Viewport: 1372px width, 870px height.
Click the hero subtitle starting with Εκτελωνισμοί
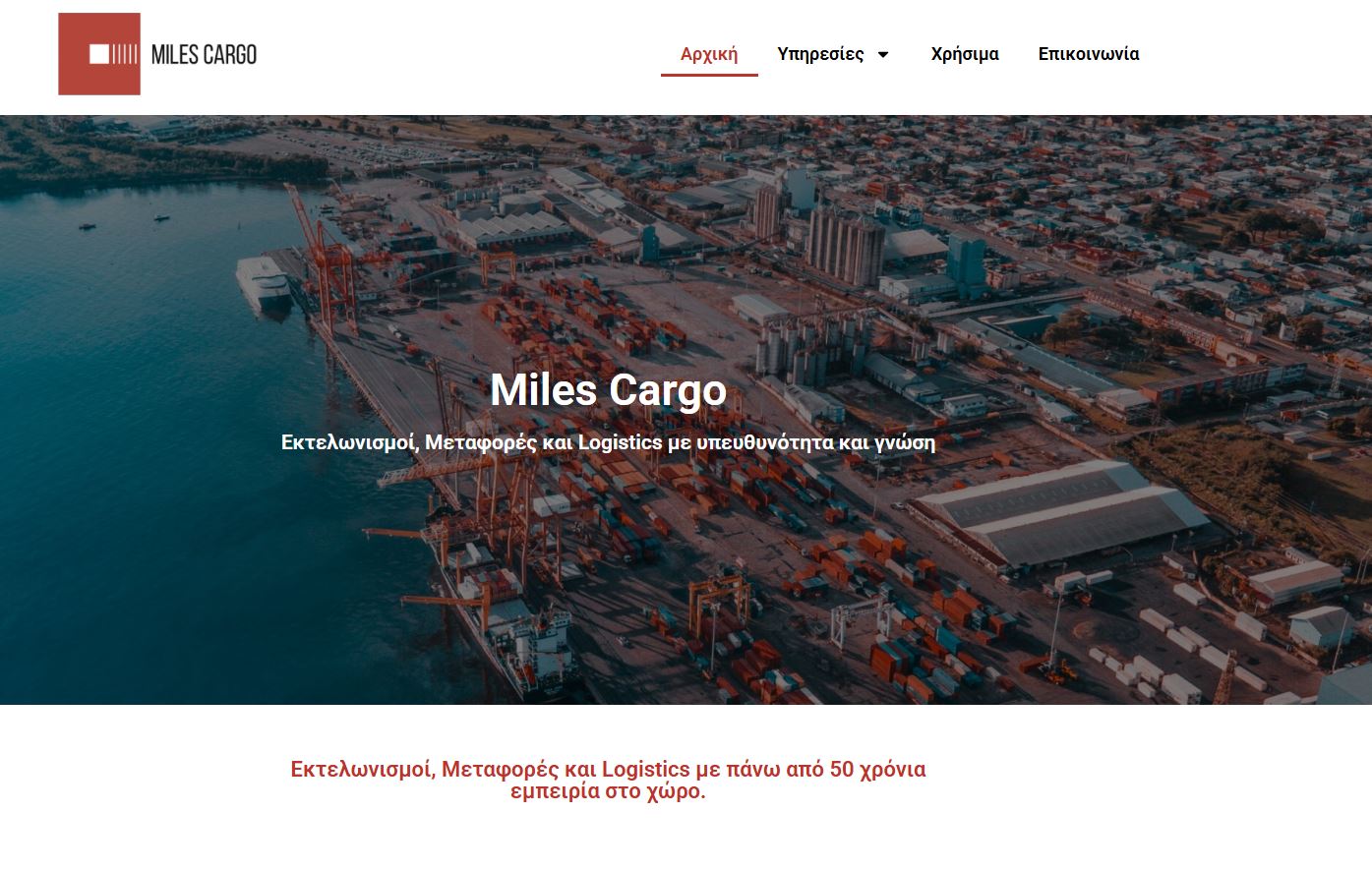[608, 442]
